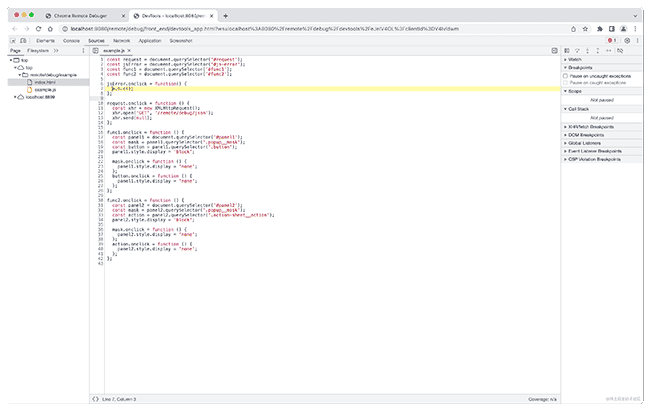Viewport: 650px width, 404px height.
Task: Open the DevTools settings gear
Action: coord(627,41)
